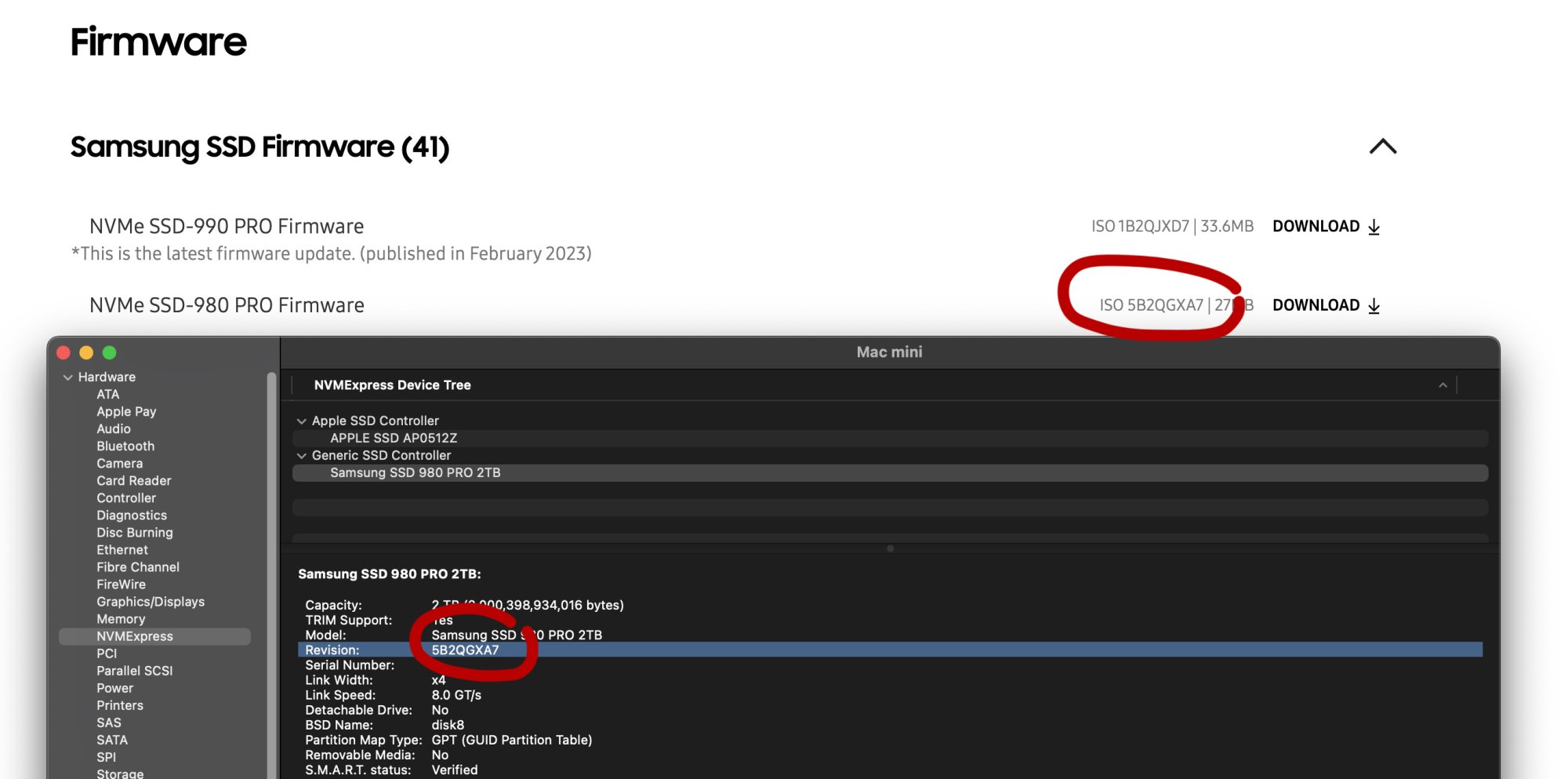Viewport: 1568px width, 779px height.
Task: Select ATA in the sidebar
Action: point(108,395)
